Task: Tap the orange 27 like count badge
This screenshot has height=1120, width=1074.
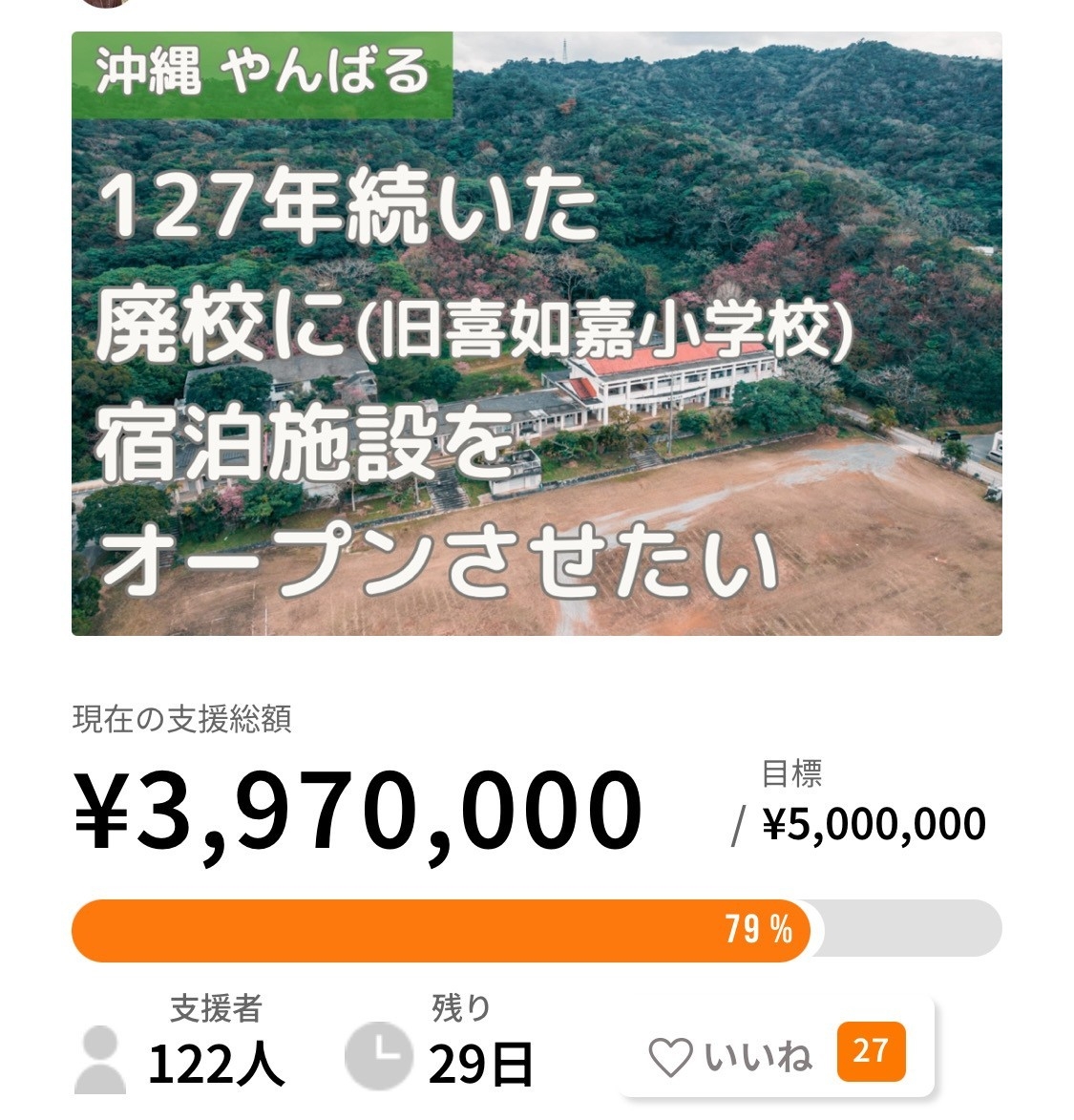Action: click(870, 1051)
